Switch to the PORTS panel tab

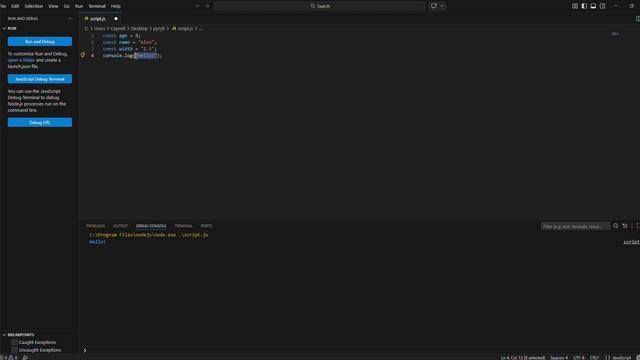coord(206,226)
